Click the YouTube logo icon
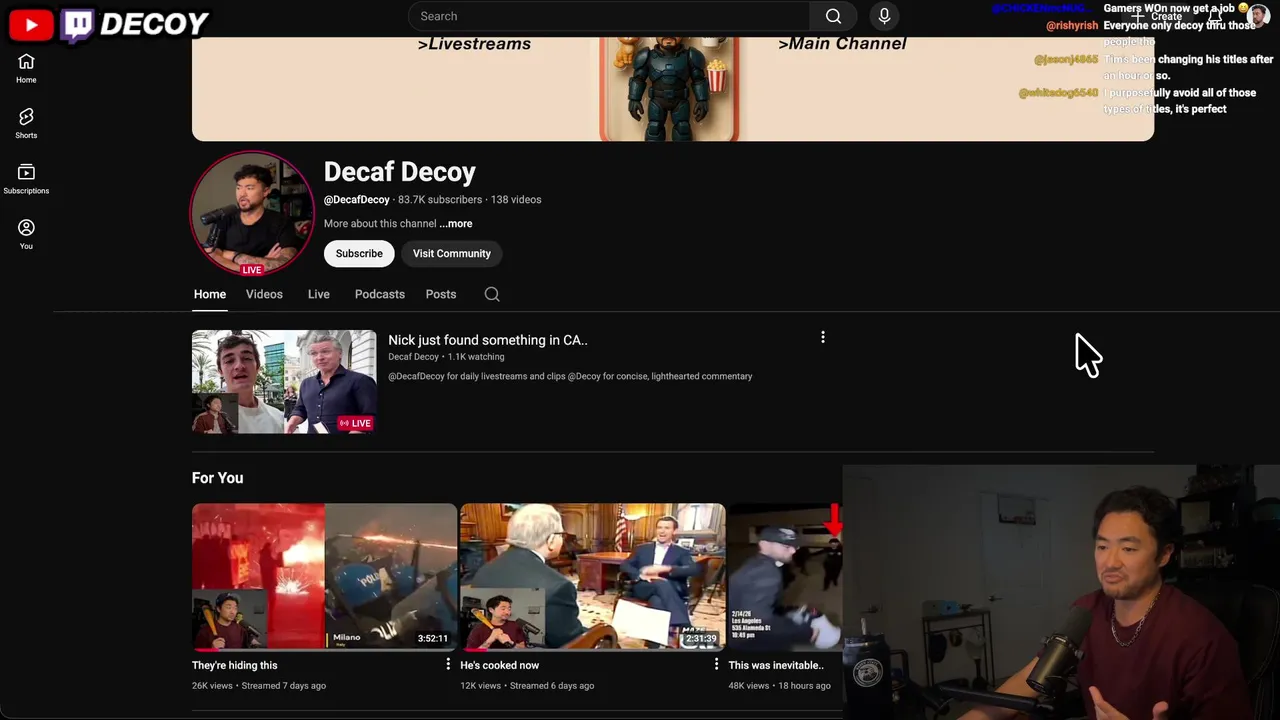 tap(31, 25)
